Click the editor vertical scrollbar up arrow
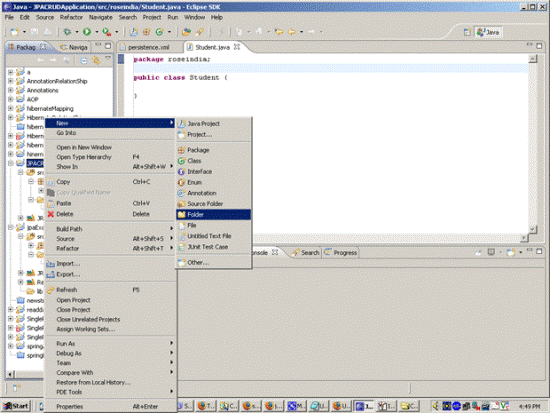The height and width of the screenshot is (413, 550). 533,59
